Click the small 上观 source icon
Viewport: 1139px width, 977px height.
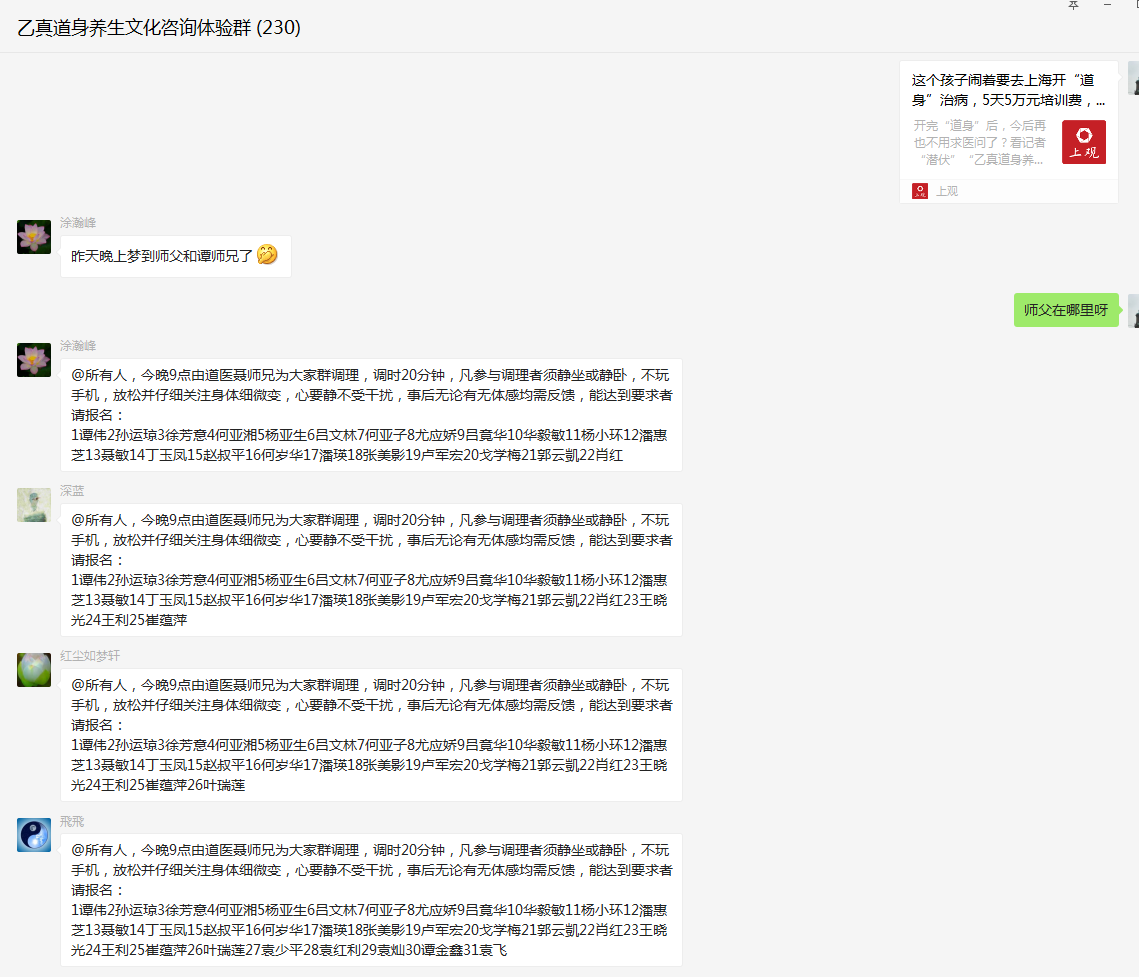pos(919,190)
